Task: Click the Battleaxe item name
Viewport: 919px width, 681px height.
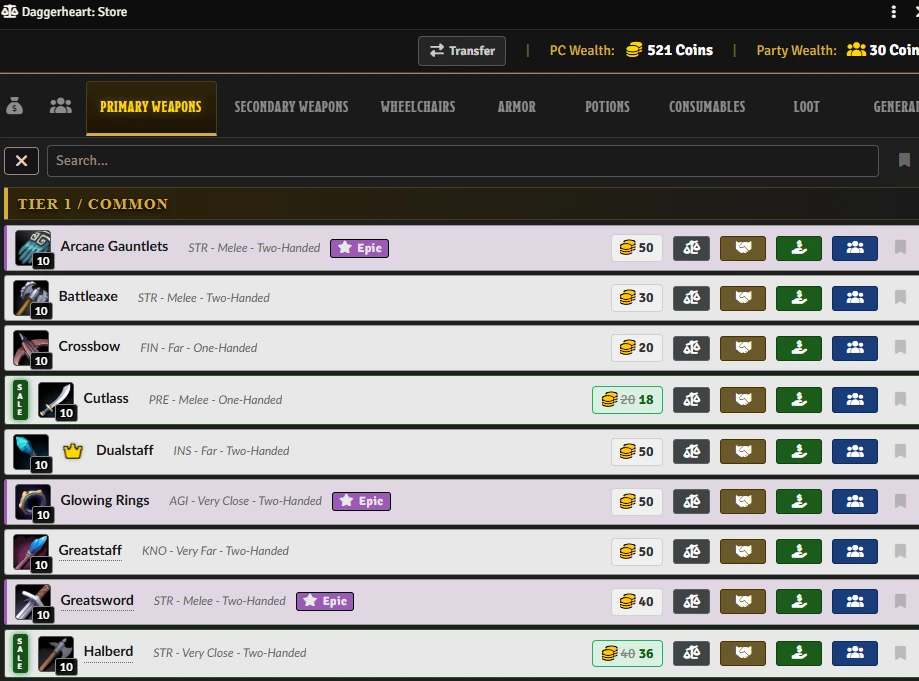Action: pyautogui.click(x=89, y=297)
